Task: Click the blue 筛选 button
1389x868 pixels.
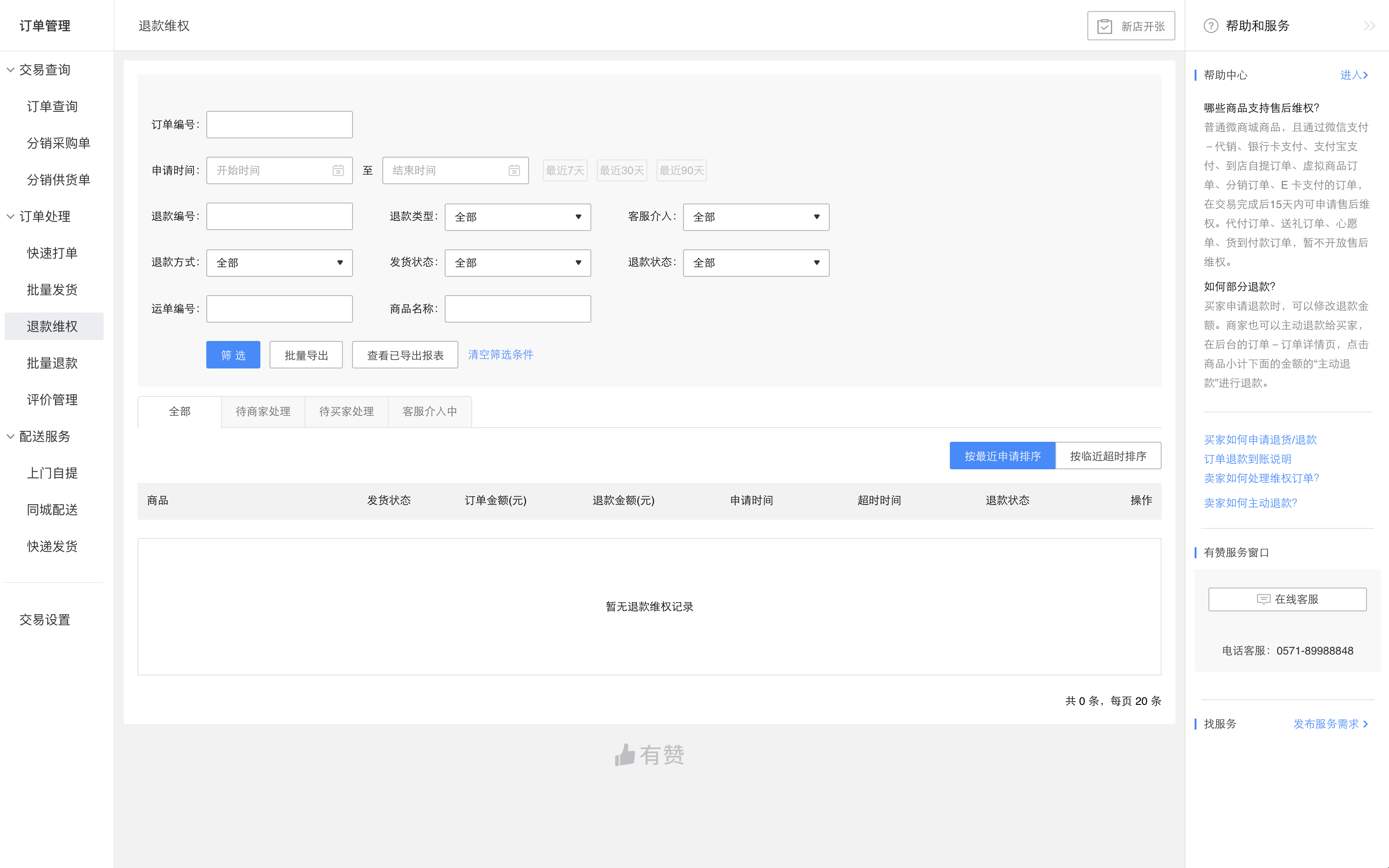Action: 233,355
